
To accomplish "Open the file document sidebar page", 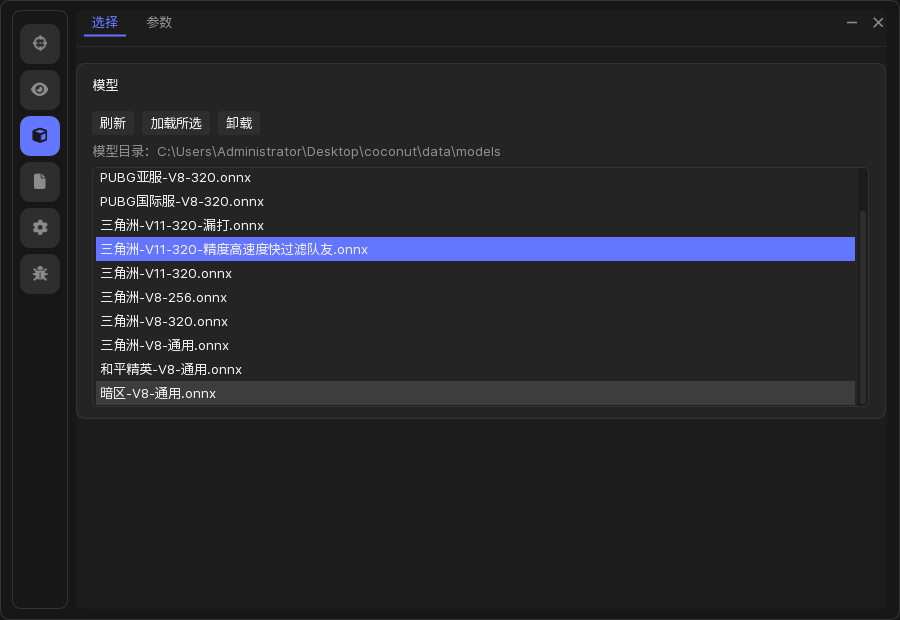I will (40, 181).
